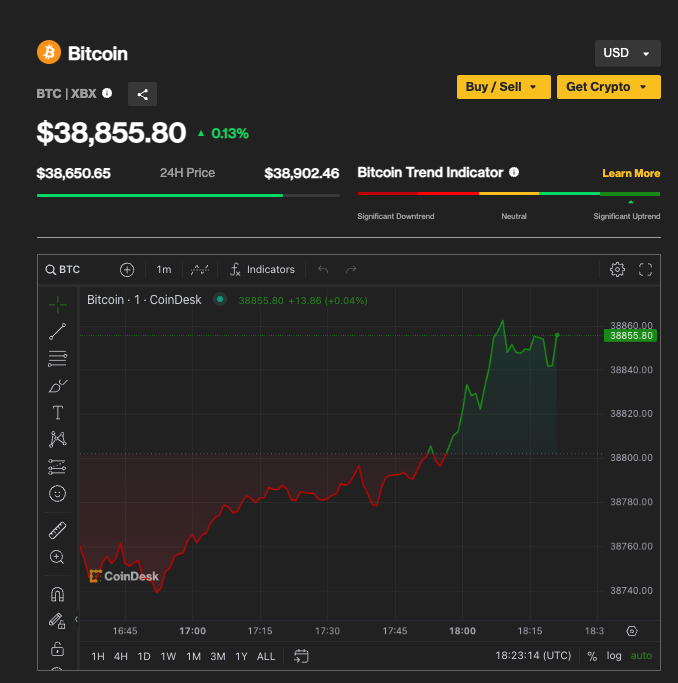678x683 pixels.
Task: Toggle magnet mode
Action: tap(57, 594)
